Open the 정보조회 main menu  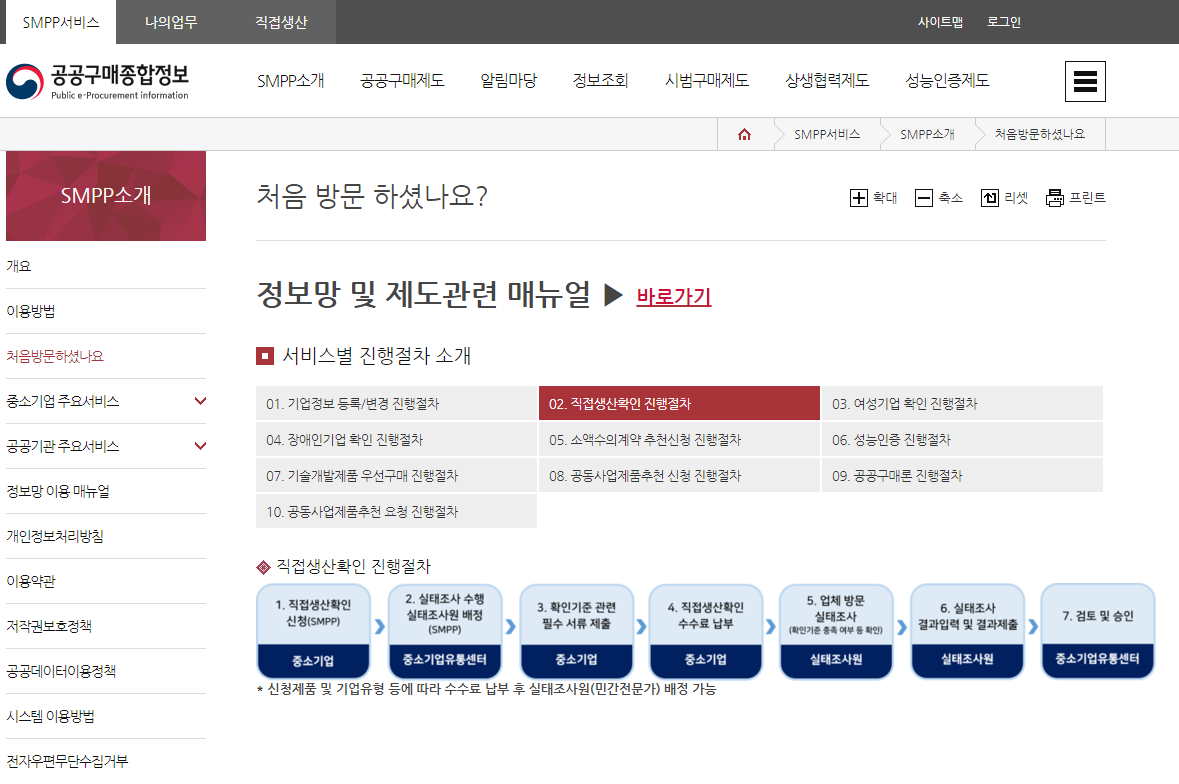600,80
